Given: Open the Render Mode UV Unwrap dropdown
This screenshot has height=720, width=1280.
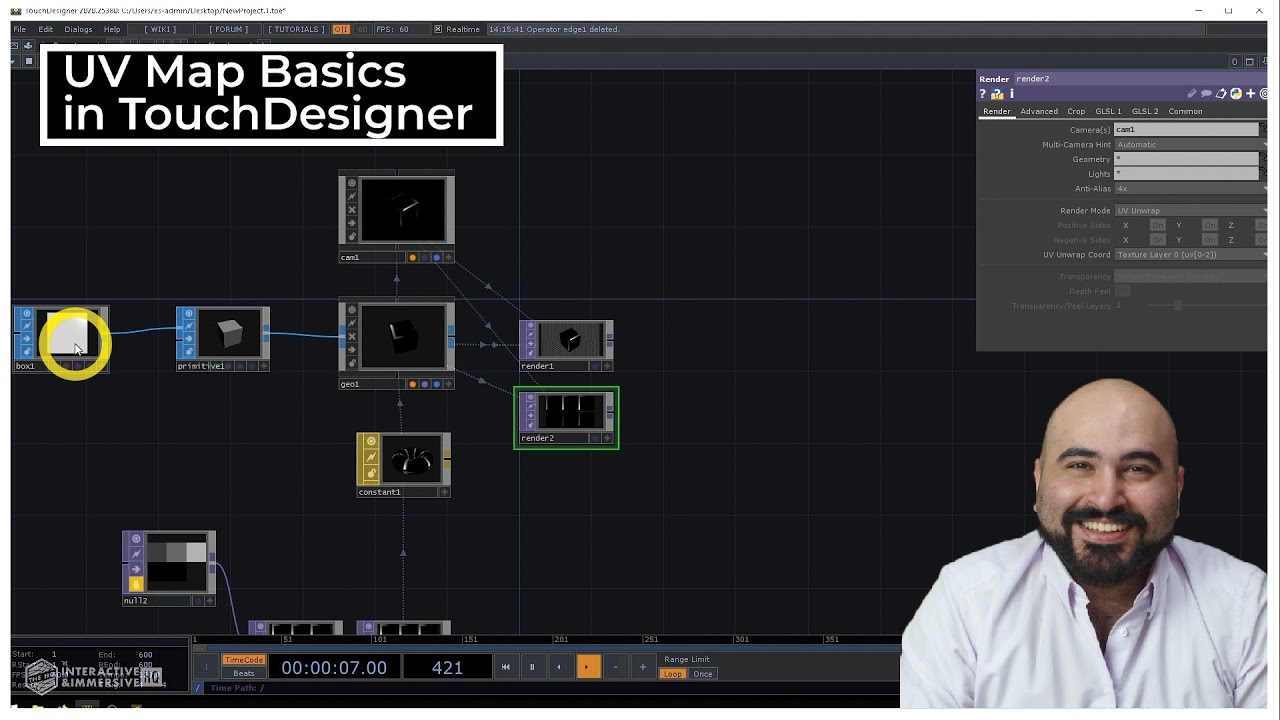Looking at the screenshot, I should click(1189, 211).
